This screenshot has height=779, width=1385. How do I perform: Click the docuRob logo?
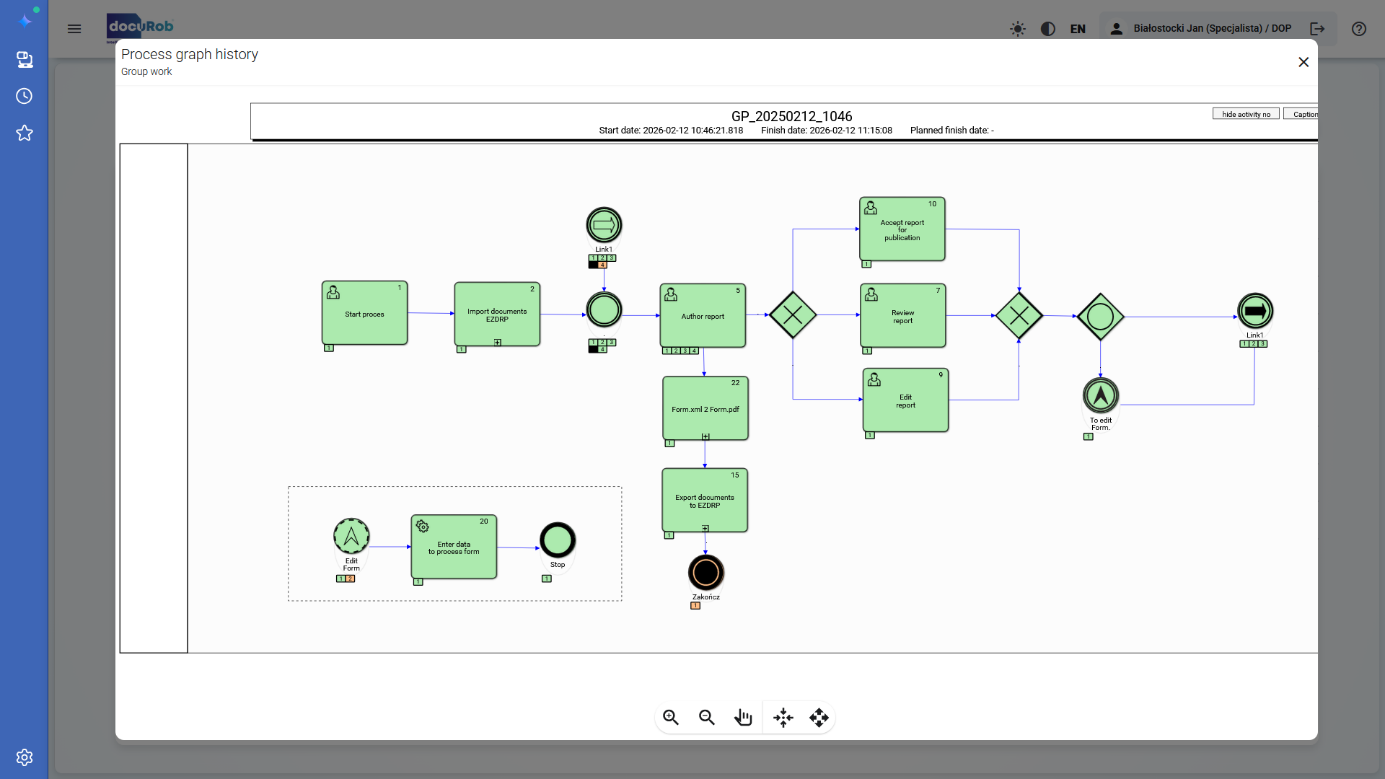coord(140,27)
